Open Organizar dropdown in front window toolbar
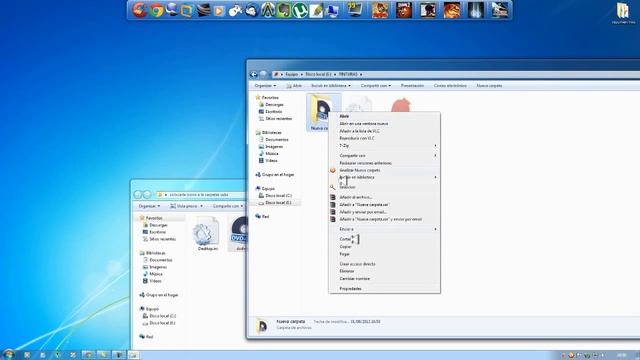 265,86
